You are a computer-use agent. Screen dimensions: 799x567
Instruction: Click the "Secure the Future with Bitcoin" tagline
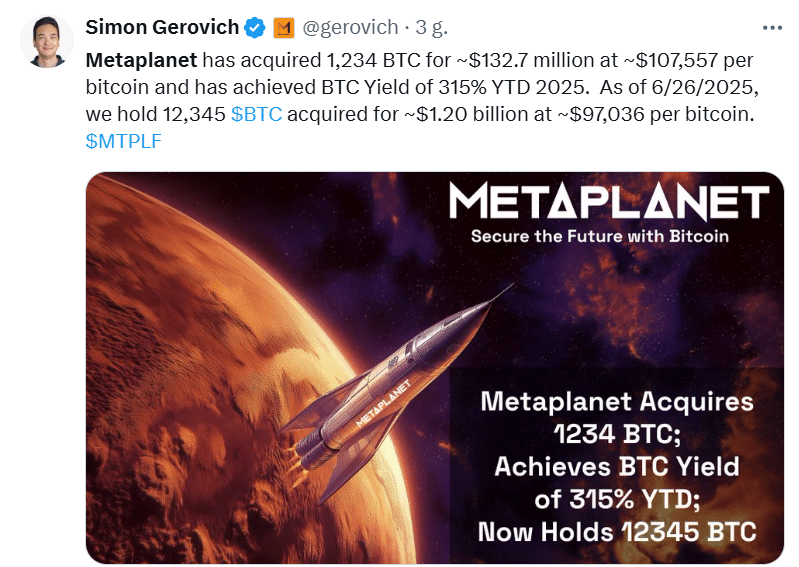click(599, 237)
